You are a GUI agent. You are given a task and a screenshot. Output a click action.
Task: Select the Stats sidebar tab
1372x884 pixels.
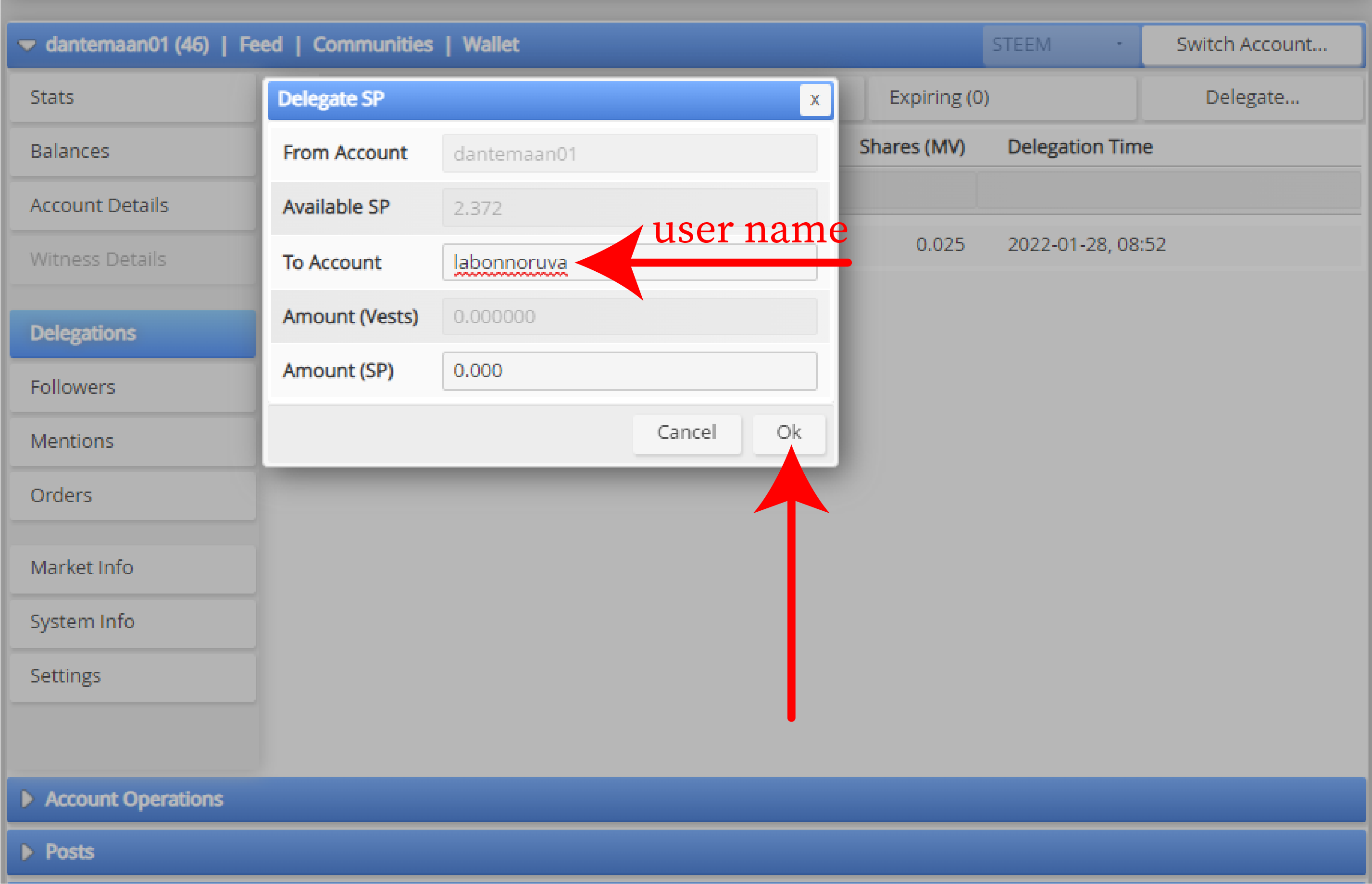coord(133,97)
